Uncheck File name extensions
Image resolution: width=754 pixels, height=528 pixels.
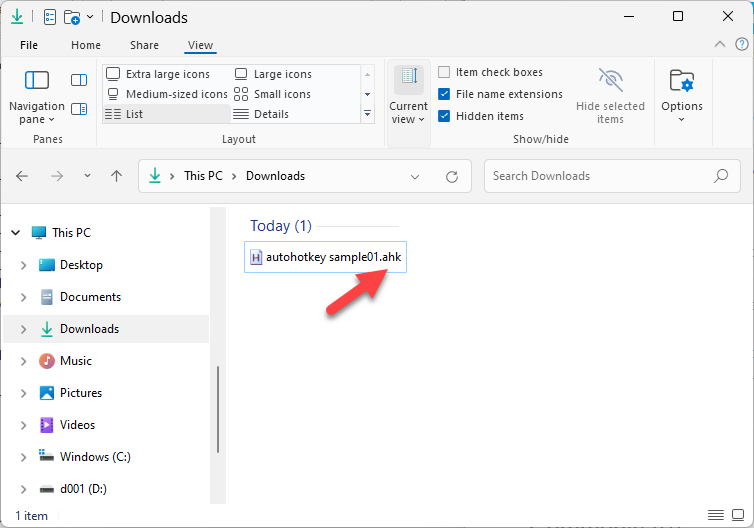coord(444,94)
